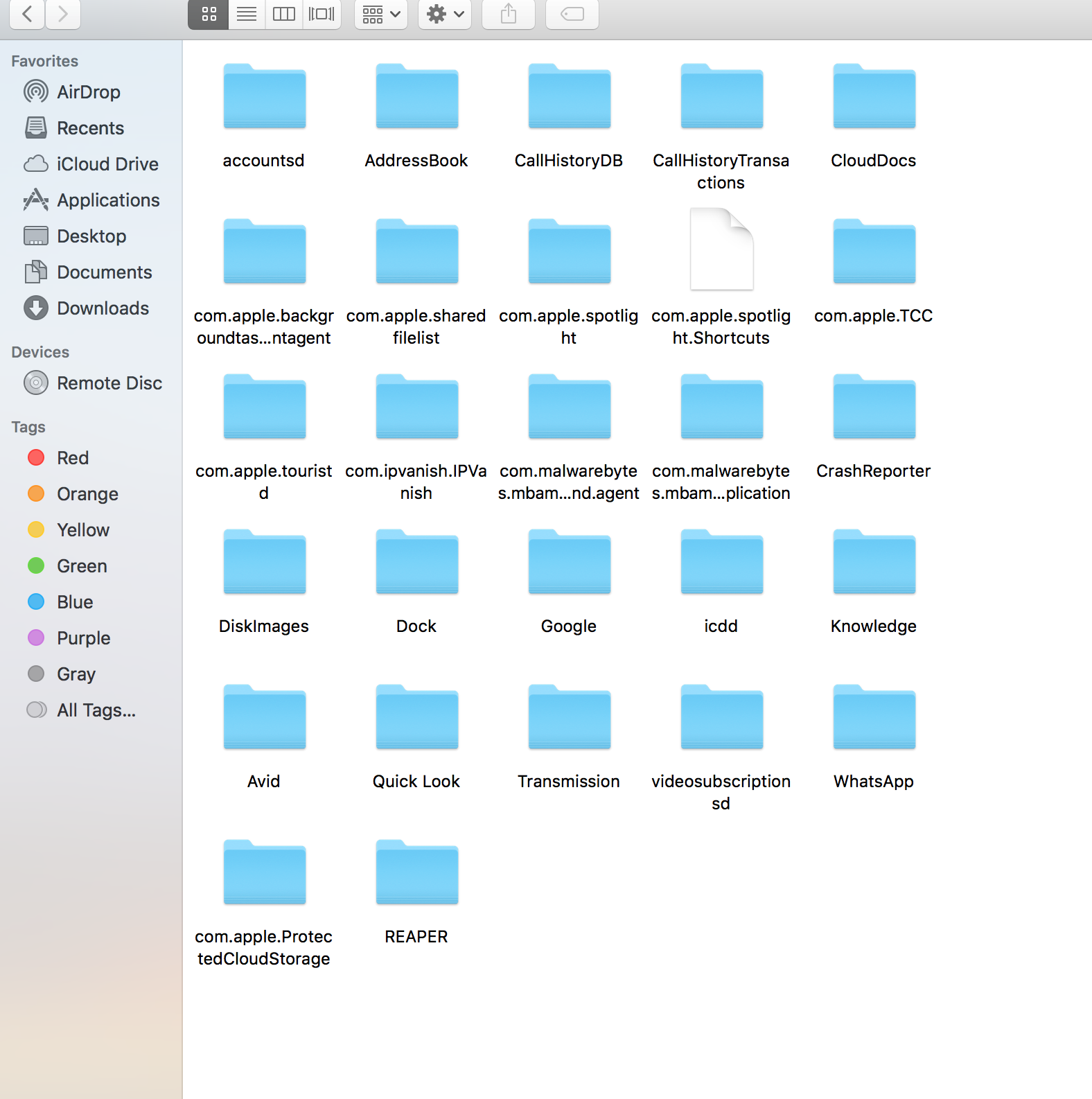Select the AddressBook folder

point(416,97)
